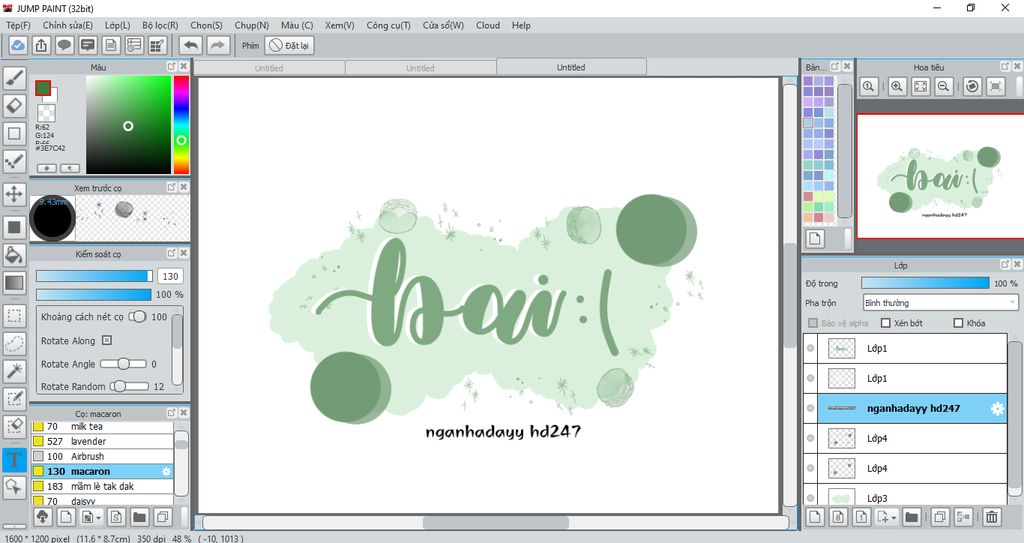This screenshot has width=1024, height=543.
Task: Toggle the Rotate Along checkbox
Action: pos(107,340)
